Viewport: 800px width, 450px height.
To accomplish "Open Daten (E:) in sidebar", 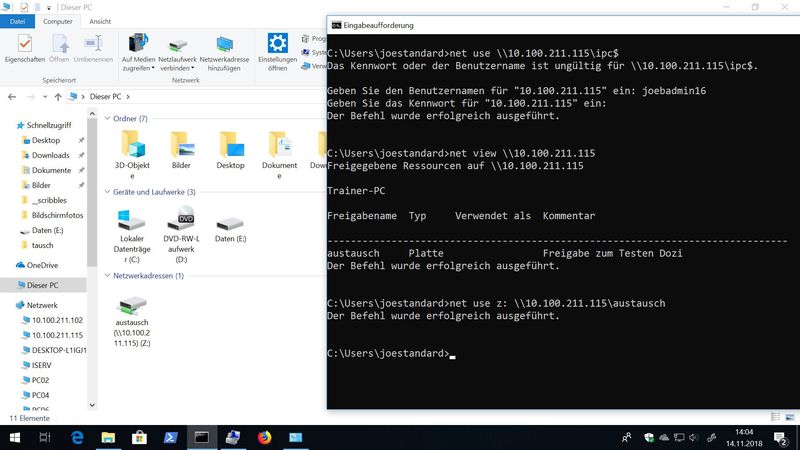I will [x=47, y=231].
